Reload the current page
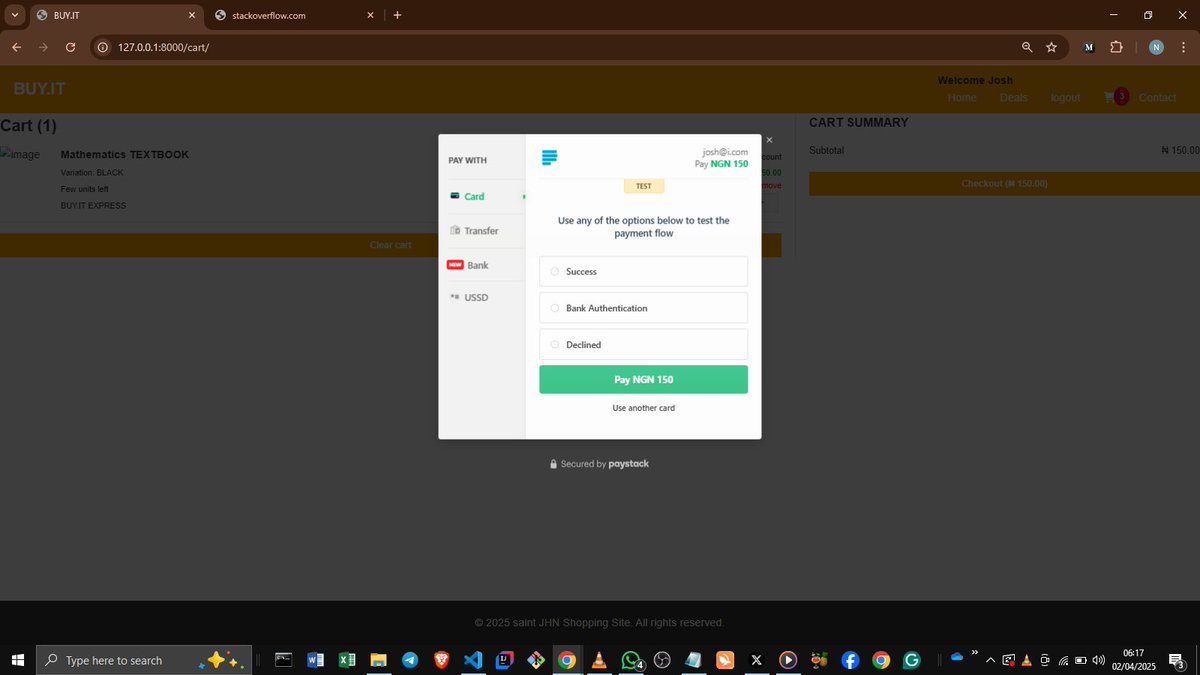Viewport: 1200px width, 675px height. coord(70,47)
